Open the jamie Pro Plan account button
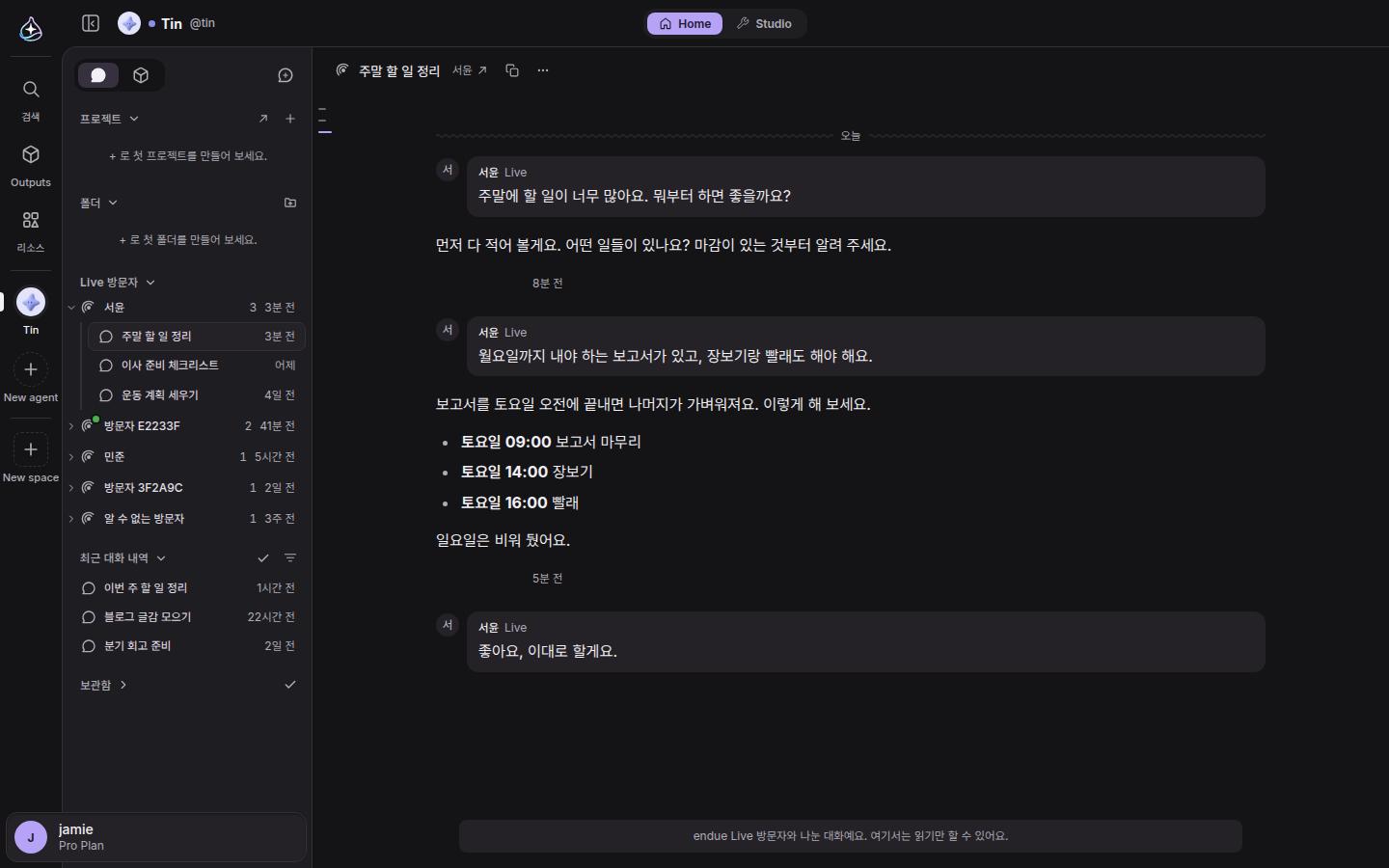 [x=156, y=837]
